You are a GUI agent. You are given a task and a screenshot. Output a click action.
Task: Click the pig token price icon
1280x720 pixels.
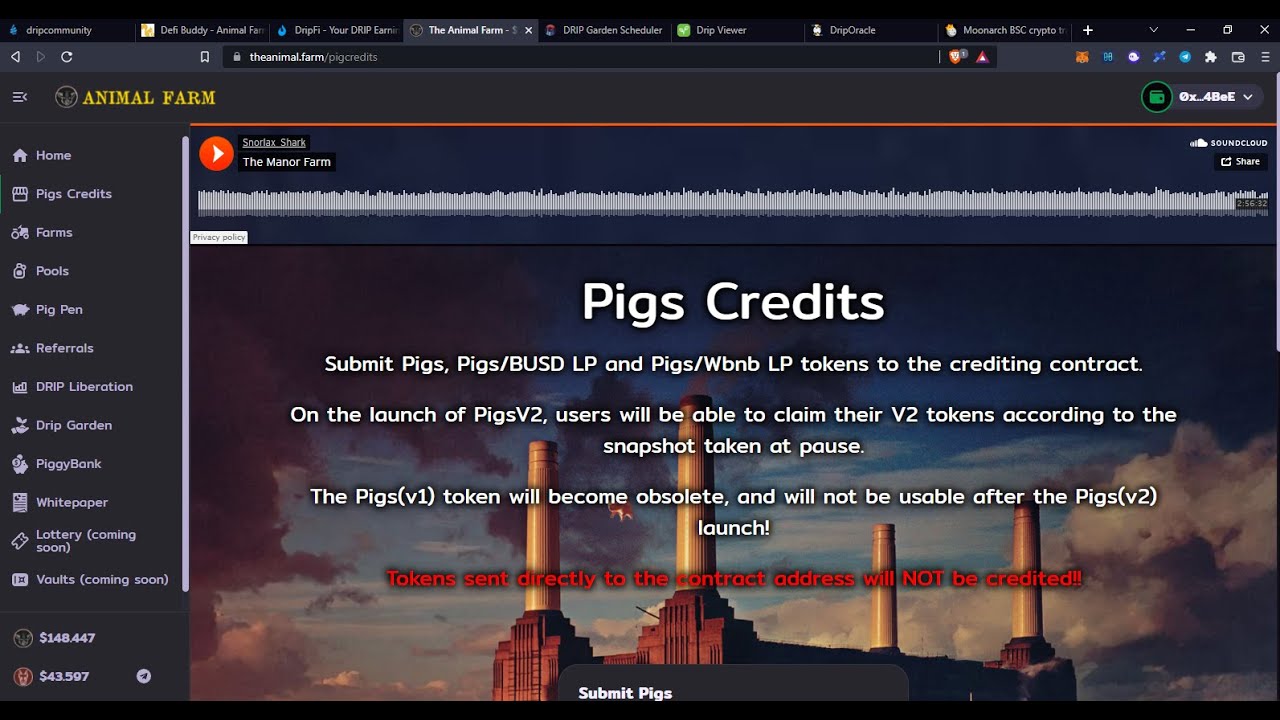point(23,677)
